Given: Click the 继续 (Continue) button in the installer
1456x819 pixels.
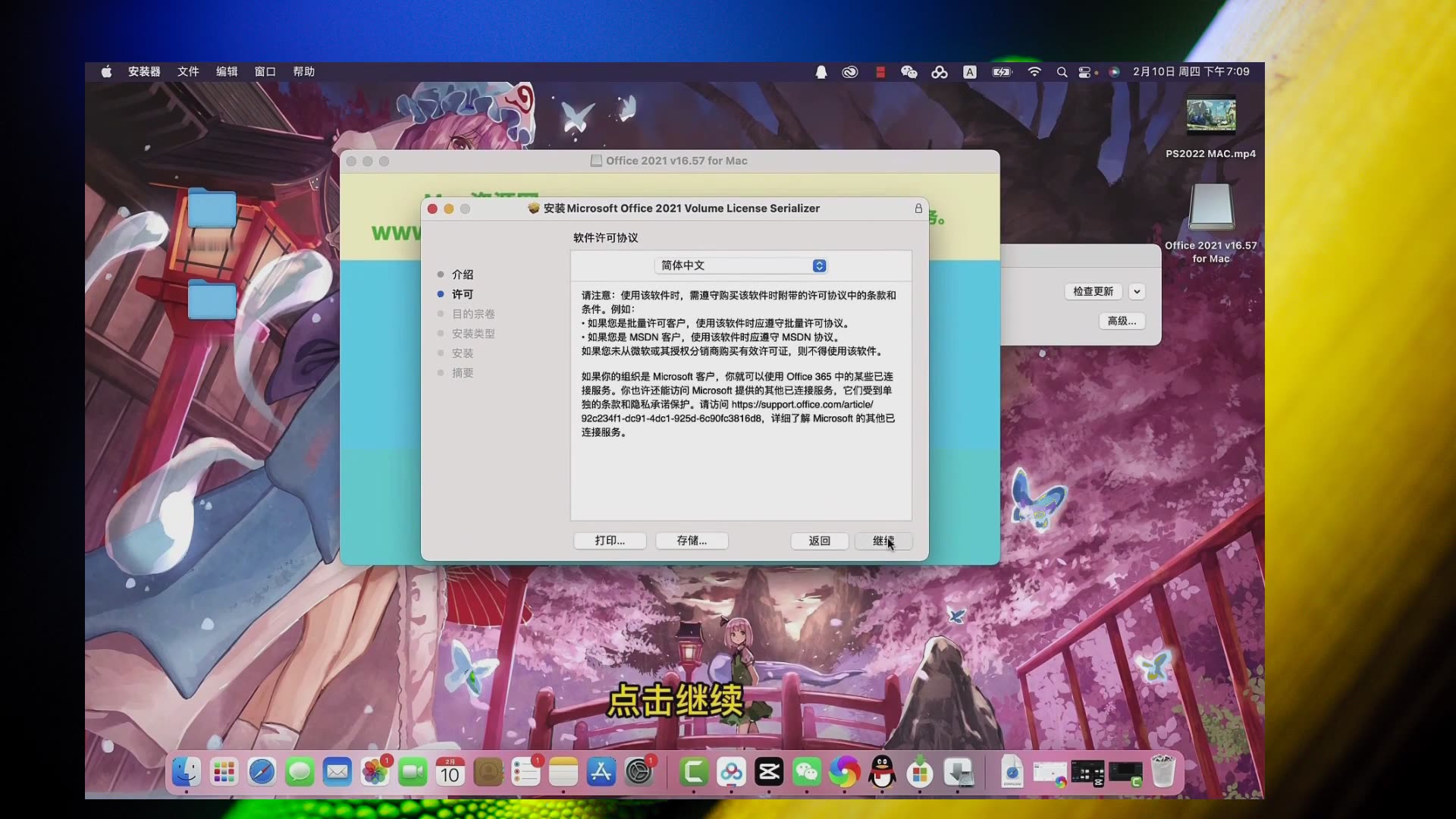Looking at the screenshot, I should click(883, 541).
